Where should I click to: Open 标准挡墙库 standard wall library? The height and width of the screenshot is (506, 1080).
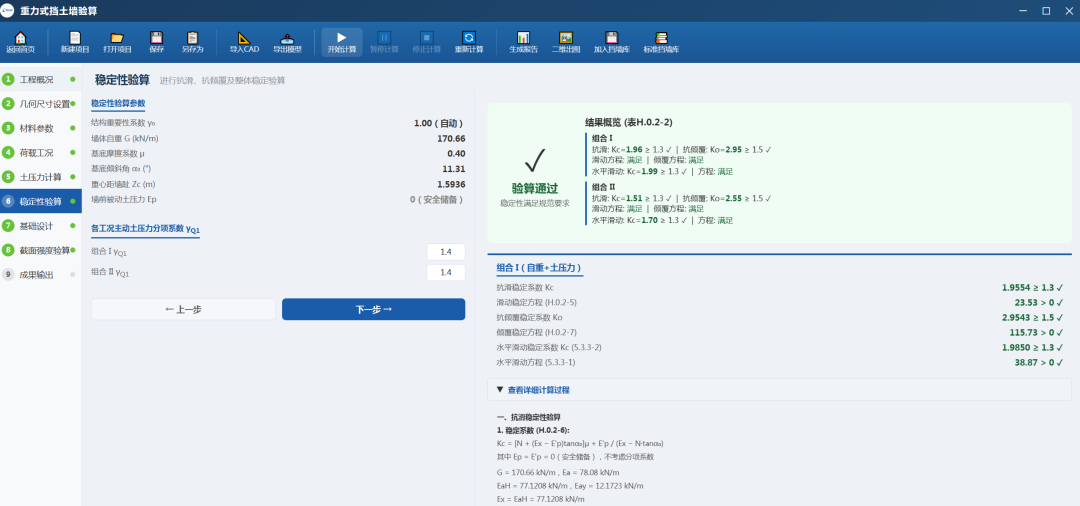[661, 43]
